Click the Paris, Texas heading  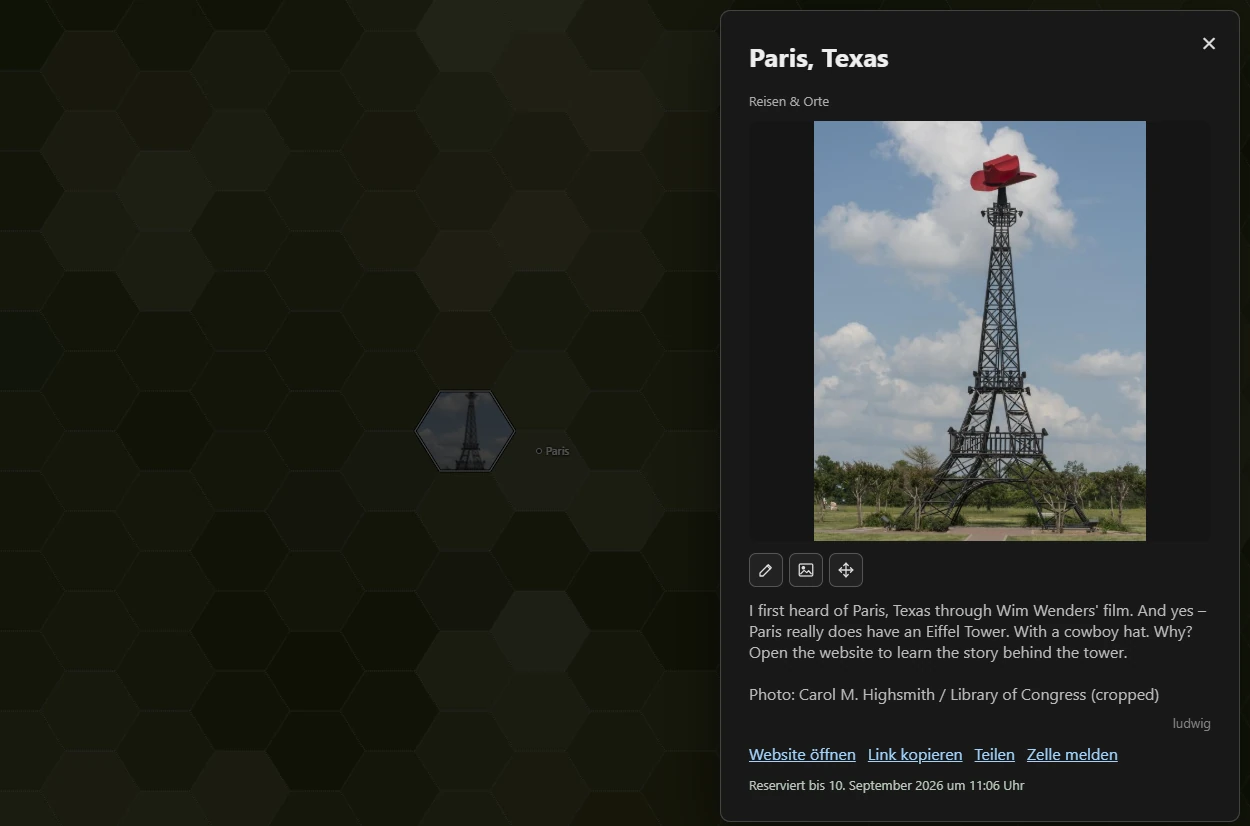click(819, 58)
